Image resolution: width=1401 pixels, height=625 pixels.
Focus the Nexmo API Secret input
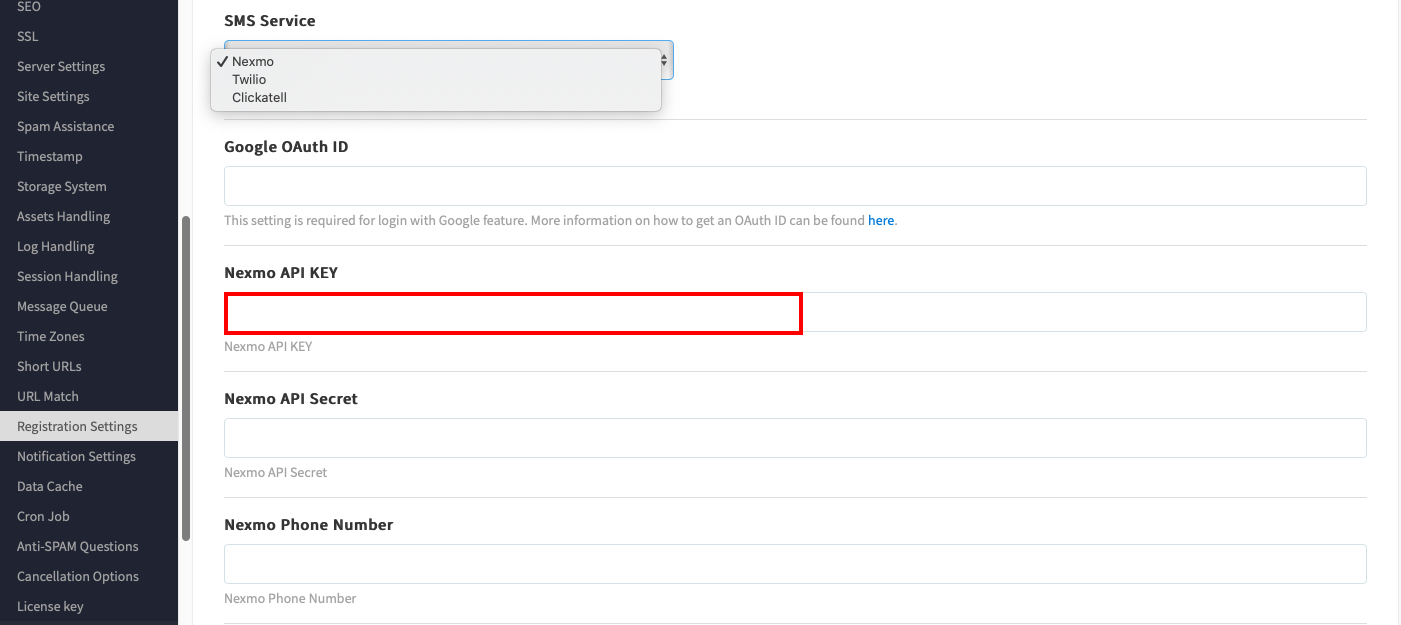(795, 438)
